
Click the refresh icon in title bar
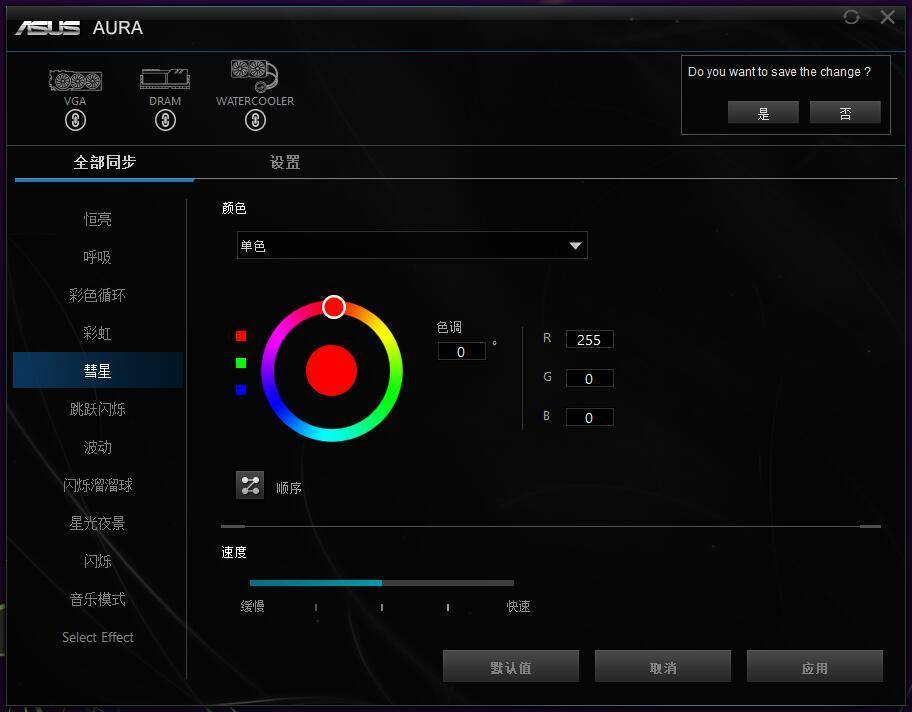tap(851, 17)
